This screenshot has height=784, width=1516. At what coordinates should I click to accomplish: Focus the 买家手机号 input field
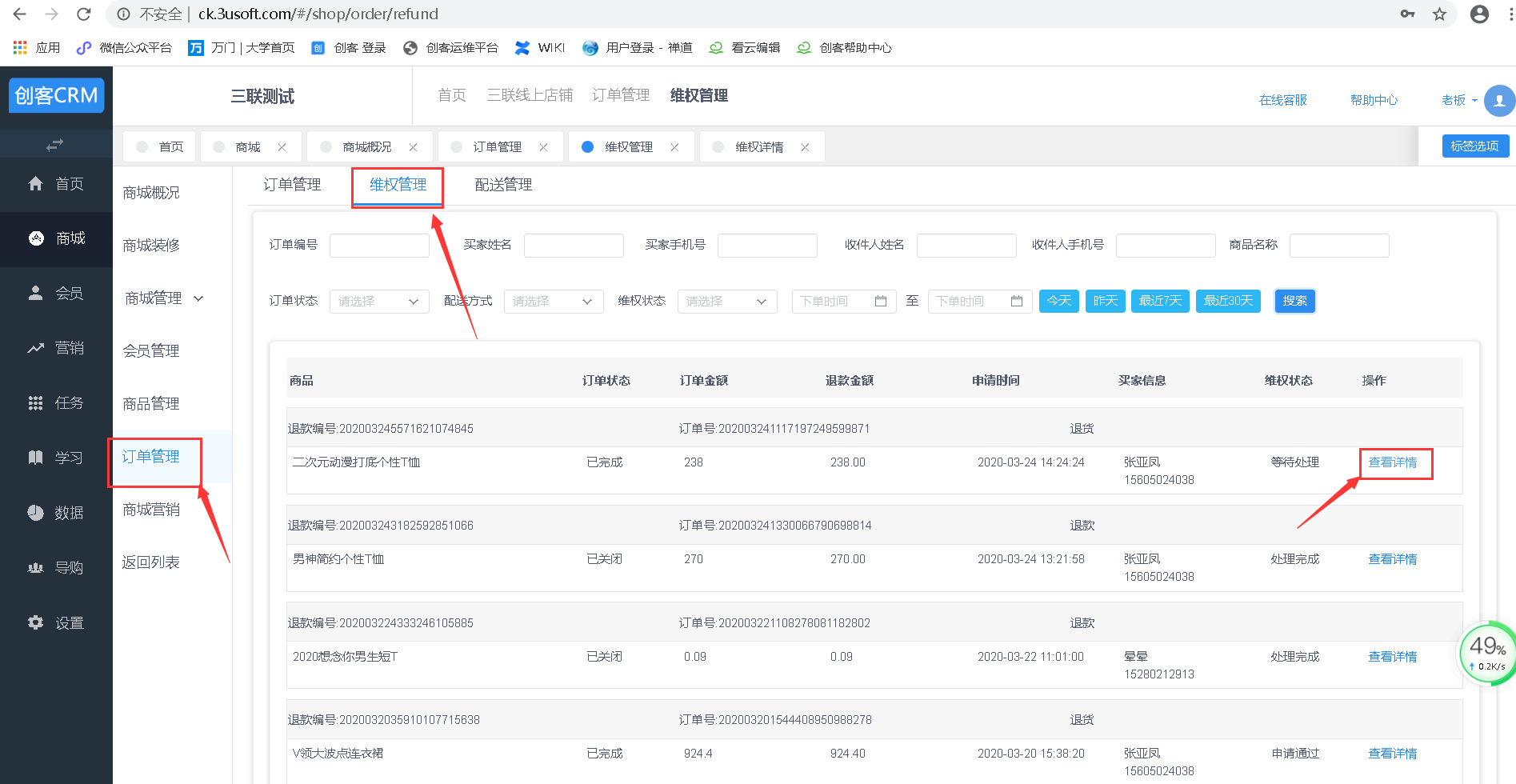pyautogui.click(x=767, y=246)
